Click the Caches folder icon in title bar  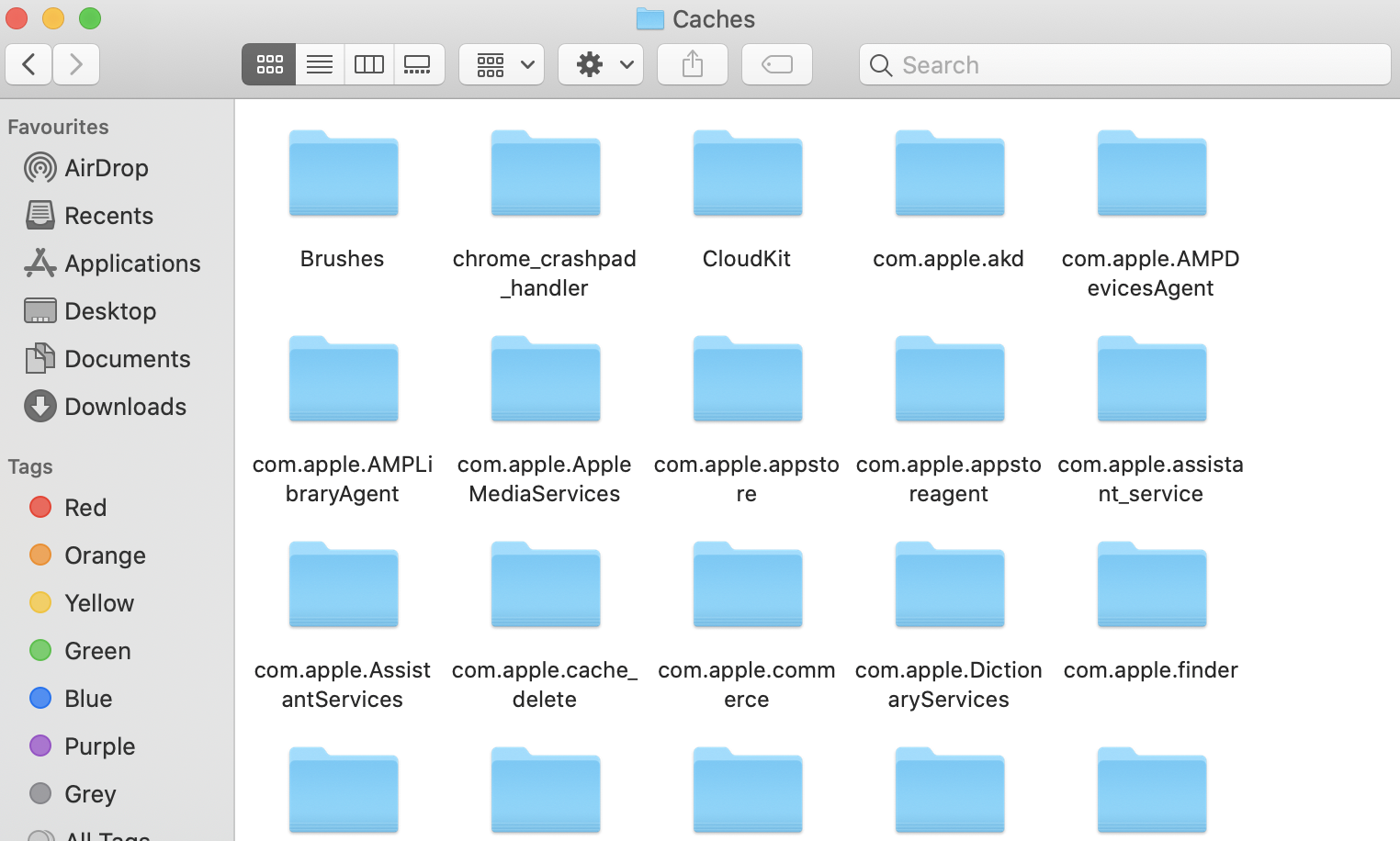[649, 18]
